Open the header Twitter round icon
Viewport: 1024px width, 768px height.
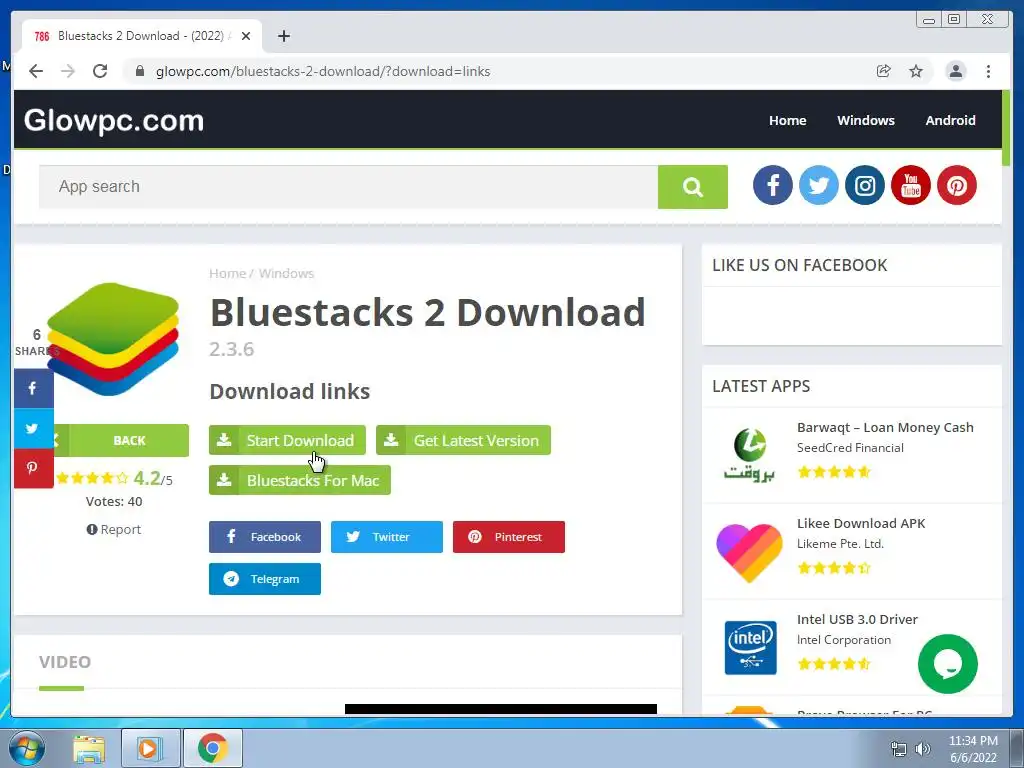point(818,185)
